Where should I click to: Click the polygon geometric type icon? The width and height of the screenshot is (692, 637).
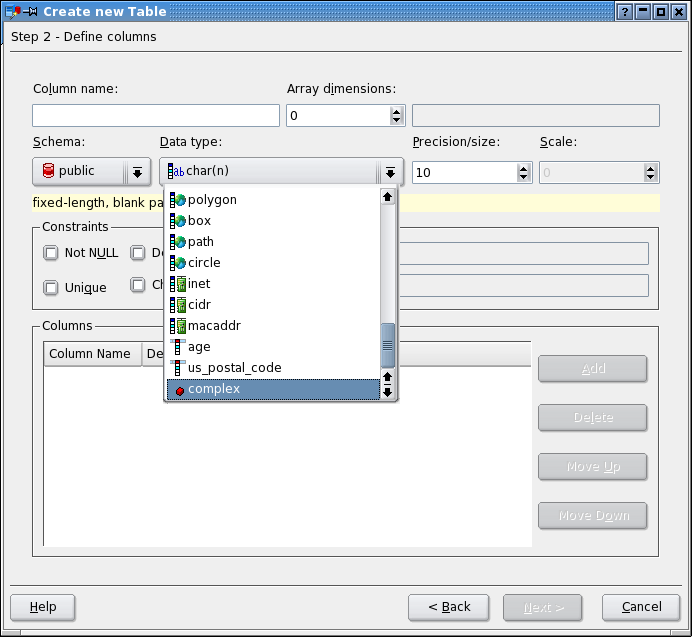[178, 200]
